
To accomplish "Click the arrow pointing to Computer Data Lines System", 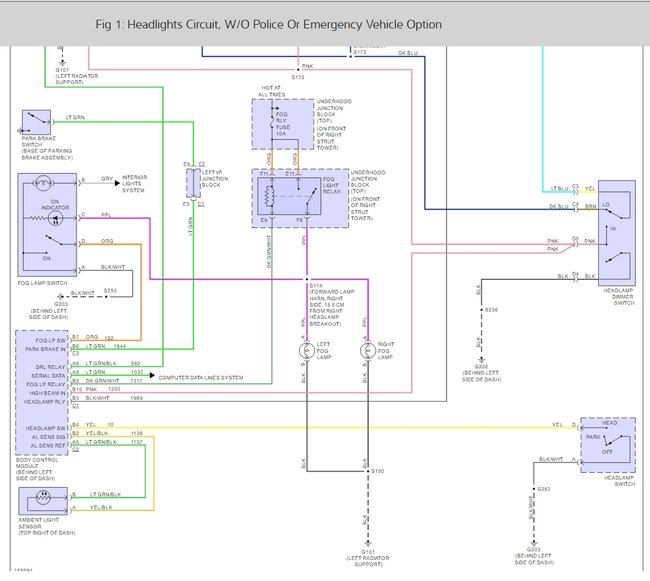I will (152, 375).
